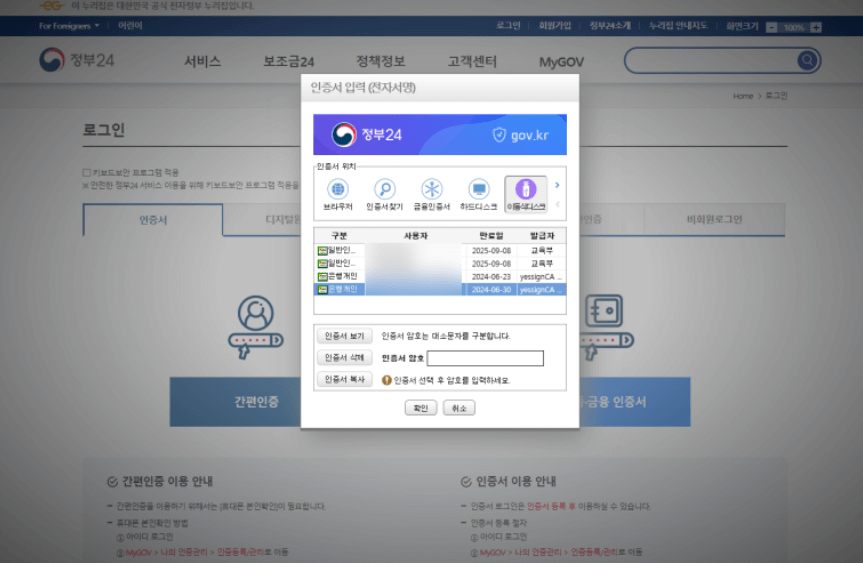Click the 정부24 logo in site header
863x563 pixels.
(77, 59)
